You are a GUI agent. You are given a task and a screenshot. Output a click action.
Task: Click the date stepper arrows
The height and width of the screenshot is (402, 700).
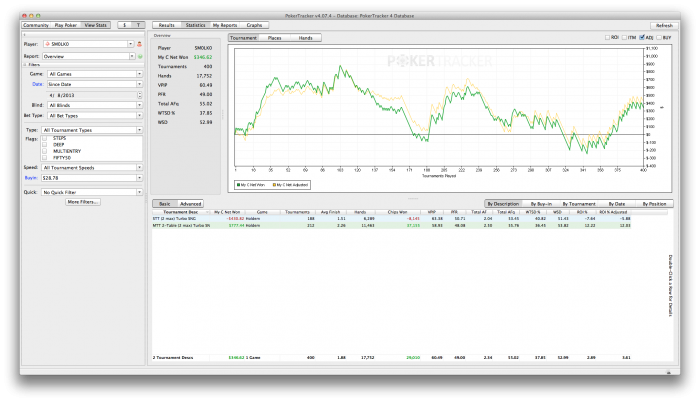pos(140,95)
